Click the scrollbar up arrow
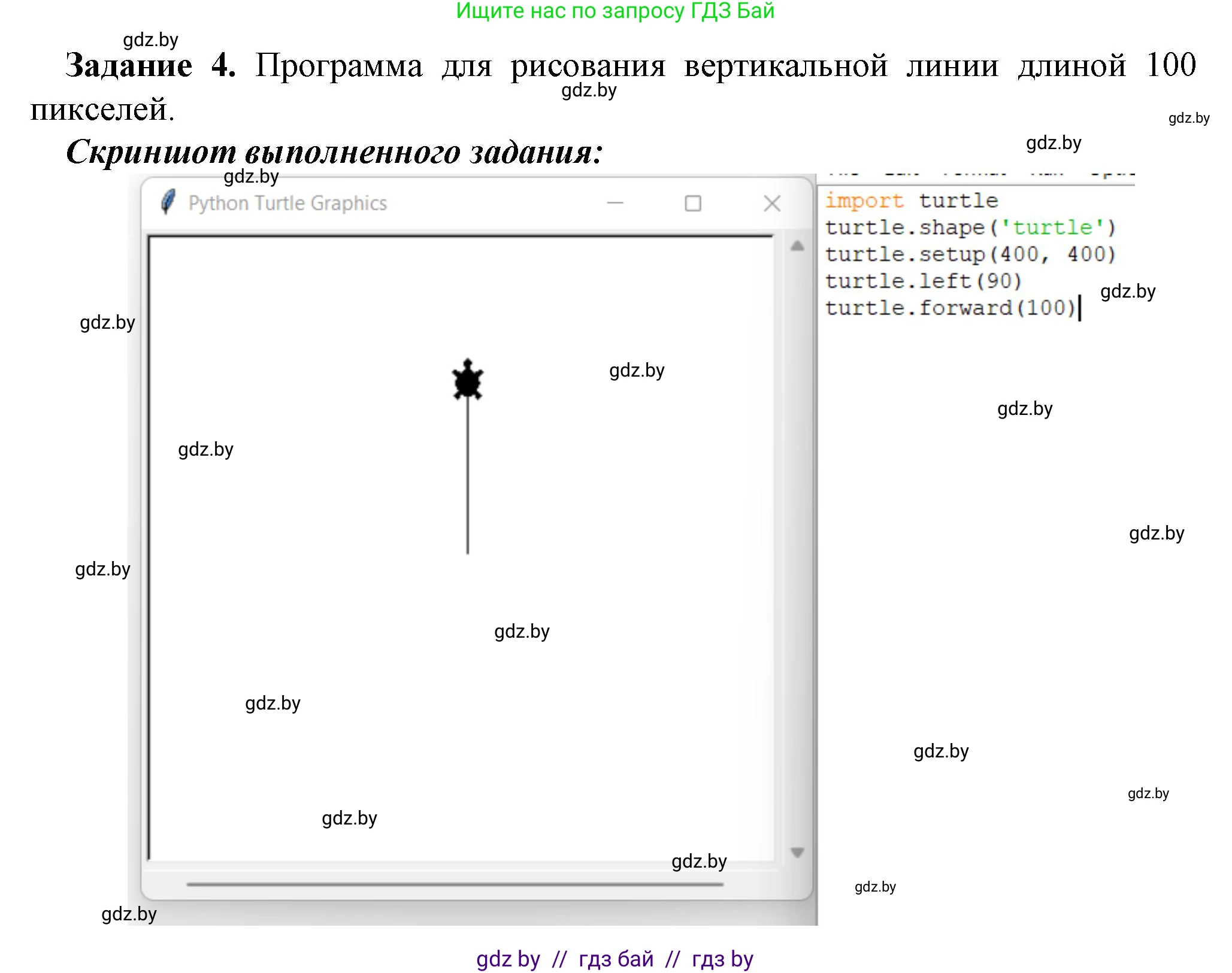The height and width of the screenshot is (973, 1232). (x=797, y=245)
